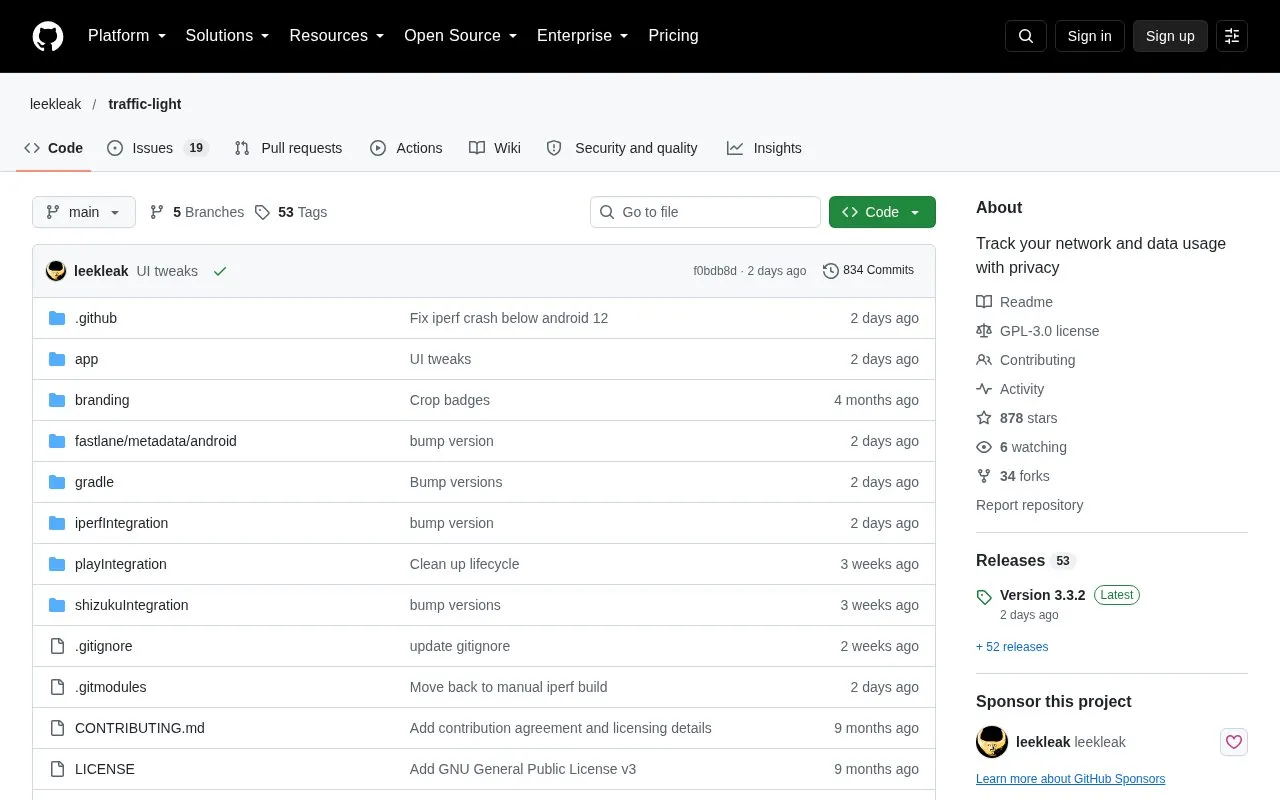The height and width of the screenshot is (800, 1280).
Task: Open the search magnifier button
Action: coord(1026,36)
